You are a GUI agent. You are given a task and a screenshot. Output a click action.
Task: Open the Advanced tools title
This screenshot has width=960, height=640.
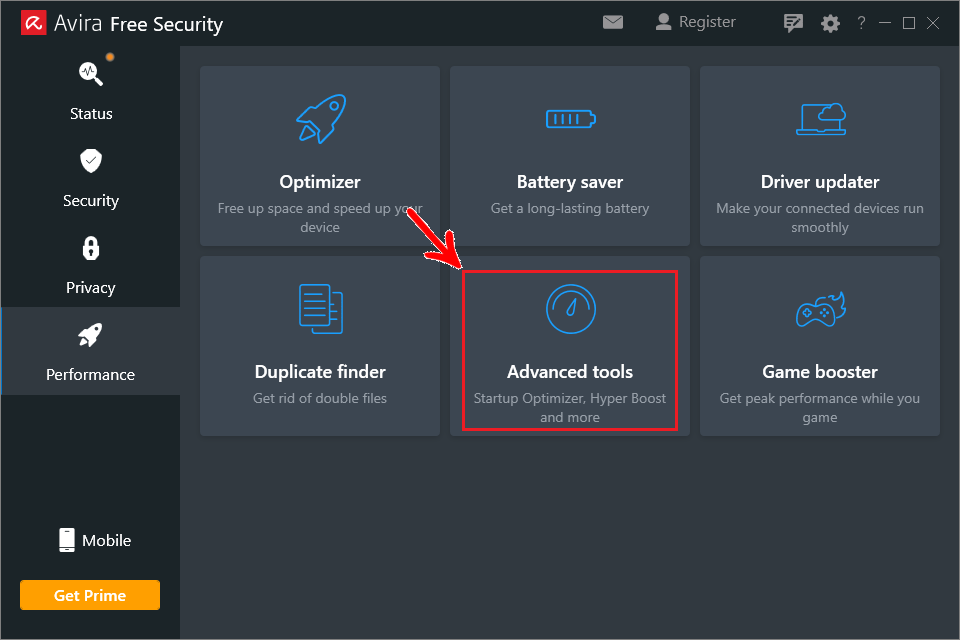[570, 372]
